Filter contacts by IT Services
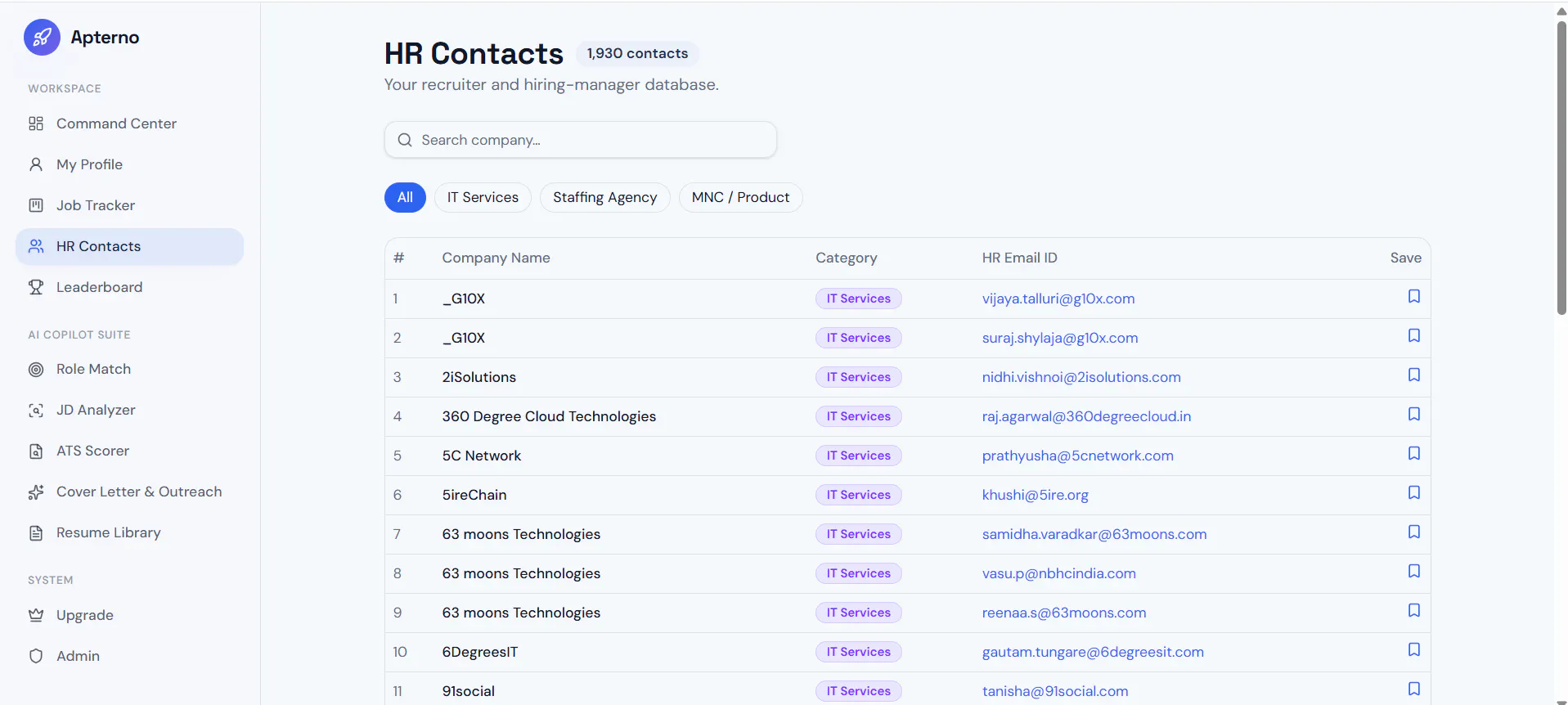 [483, 197]
